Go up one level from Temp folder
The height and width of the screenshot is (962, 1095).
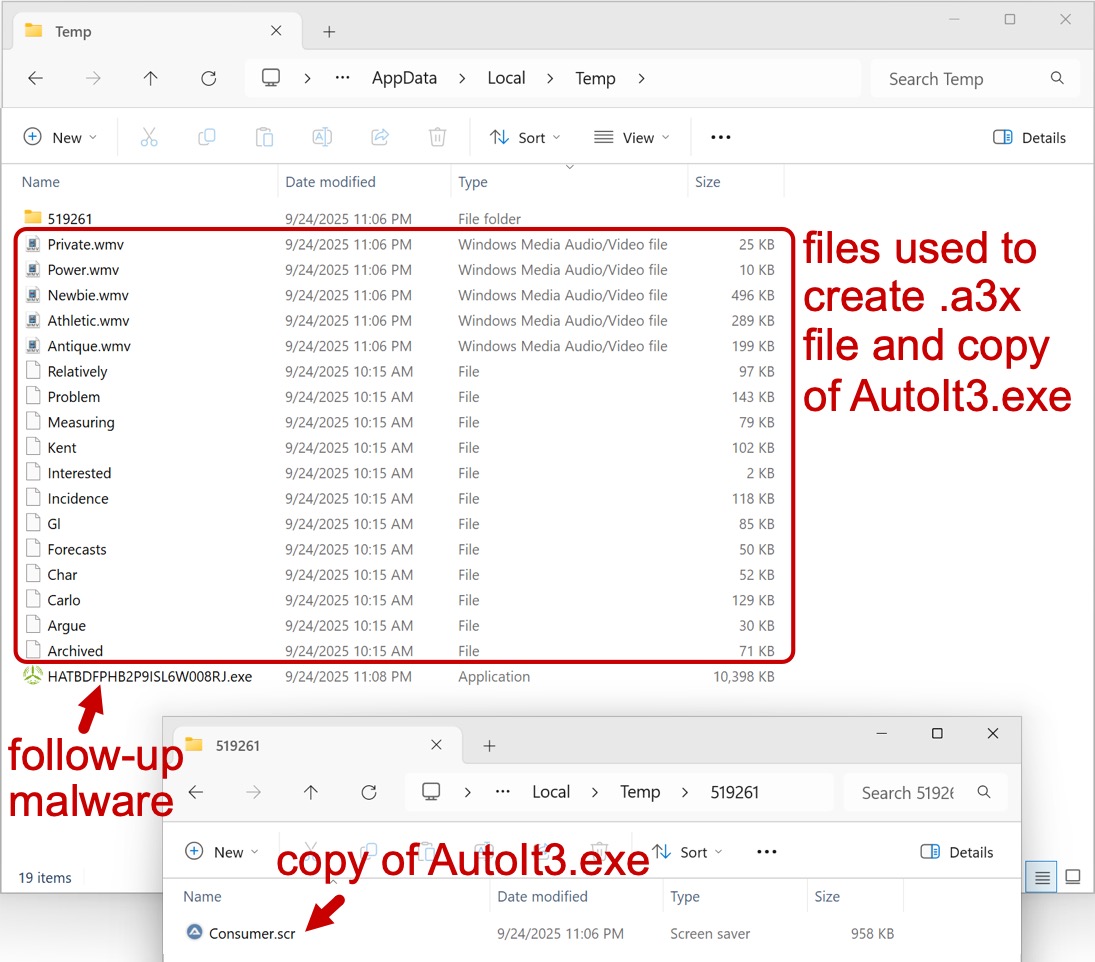(150, 79)
